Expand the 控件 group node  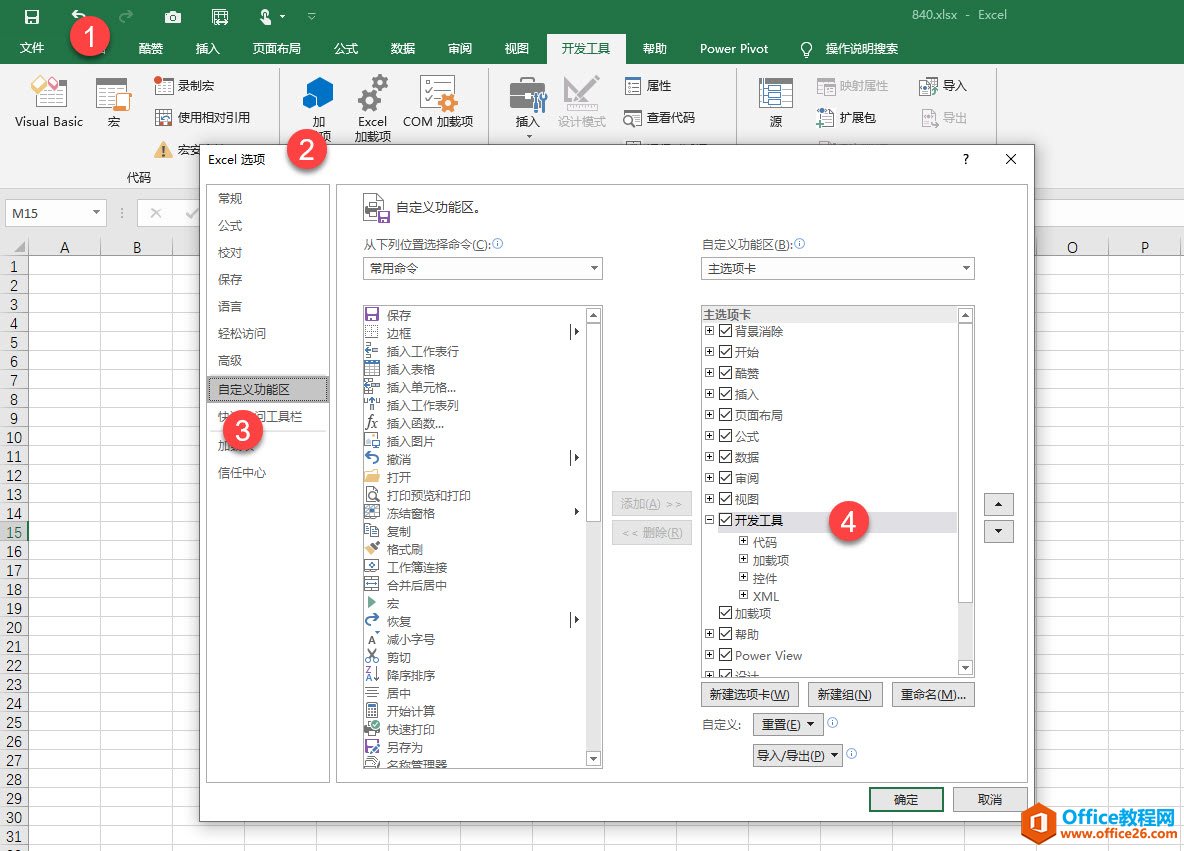[743, 577]
